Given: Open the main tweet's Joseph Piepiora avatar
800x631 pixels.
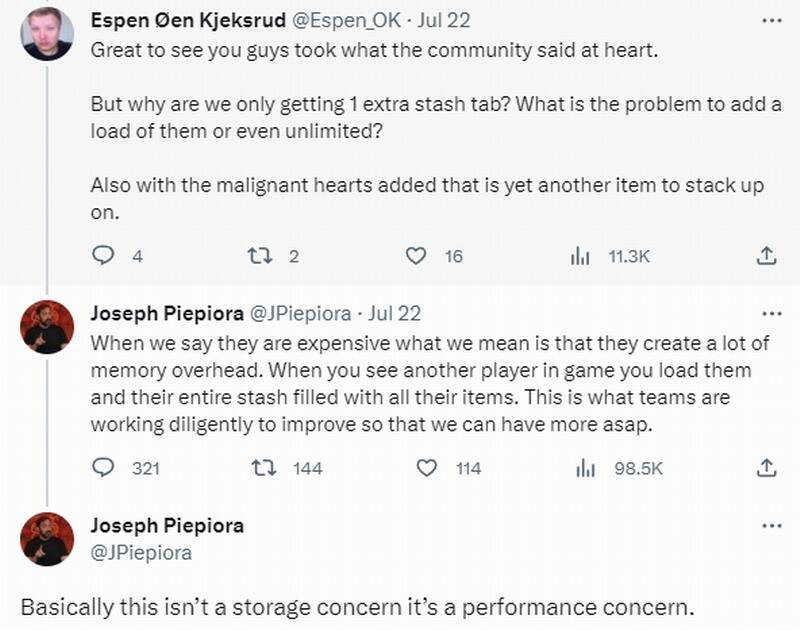Looking at the screenshot, I should click(x=47, y=539).
